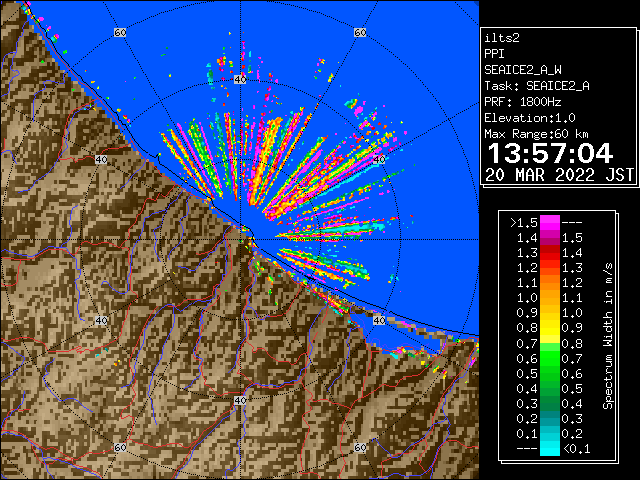640x480 pixels.
Task: Pick the red band of the color scale
Action: (550, 253)
